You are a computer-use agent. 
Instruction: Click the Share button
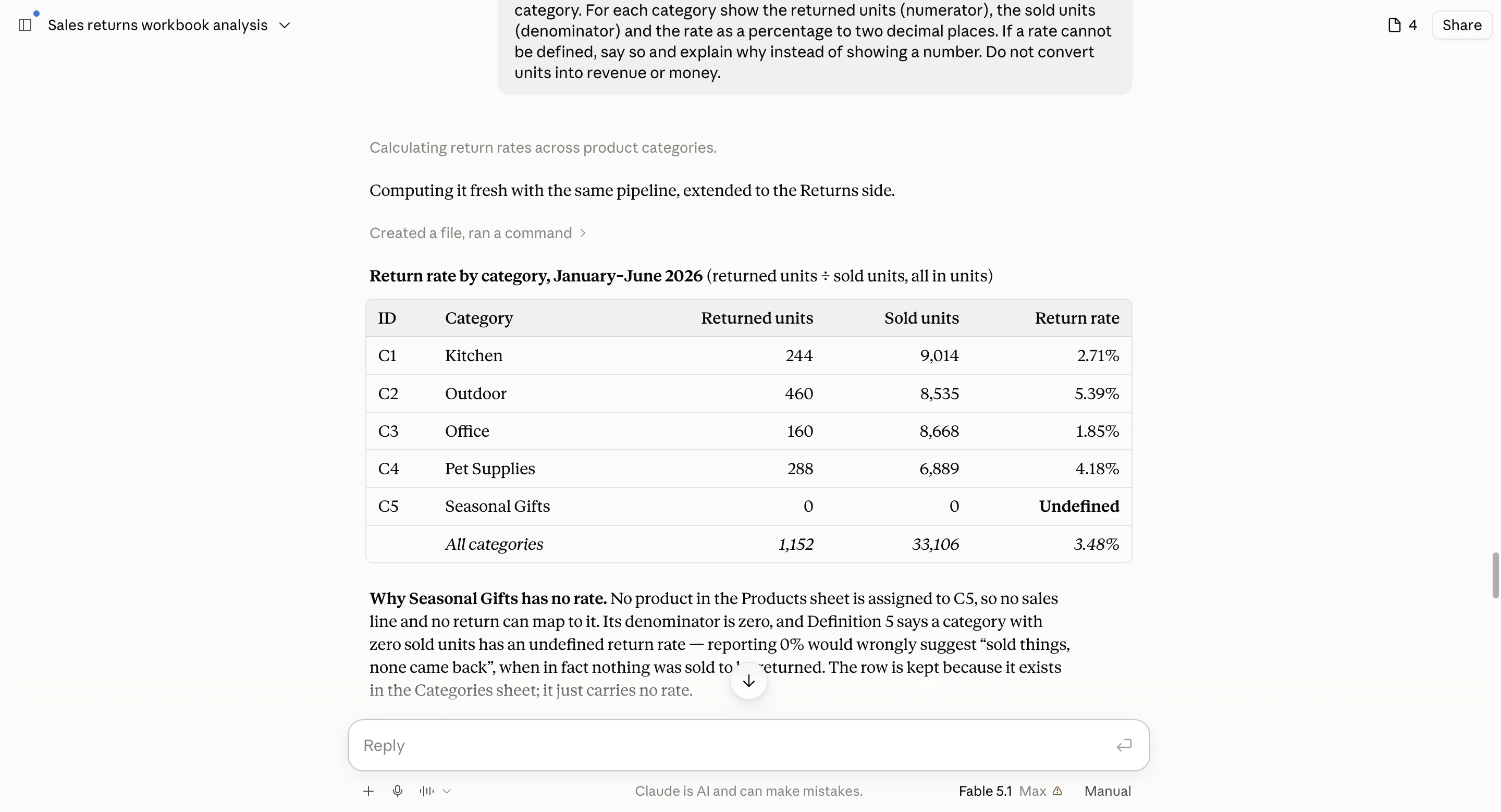click(x=1461, y=25)
